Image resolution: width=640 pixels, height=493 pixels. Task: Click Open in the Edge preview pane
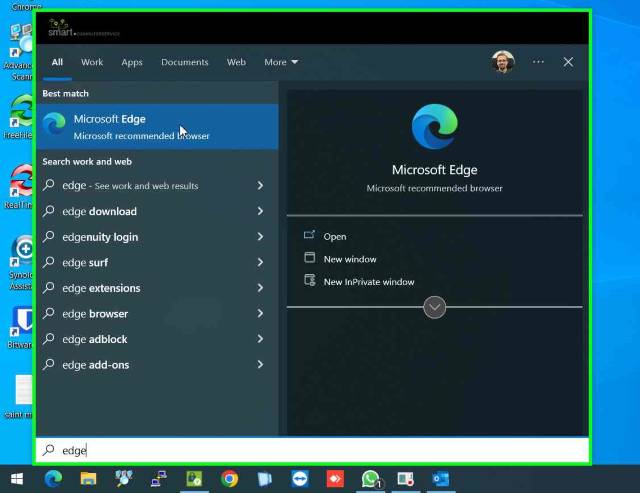click(335, 237)
